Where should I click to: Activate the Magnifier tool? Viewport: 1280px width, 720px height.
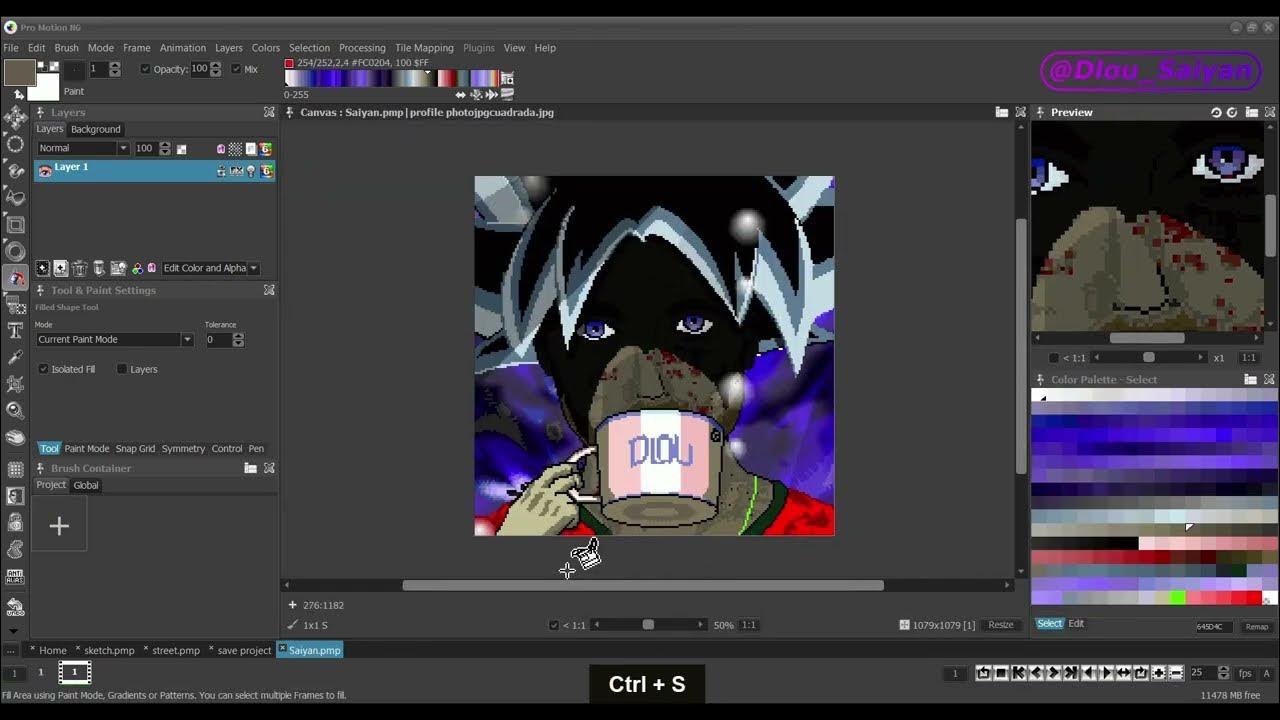(15, 411)
